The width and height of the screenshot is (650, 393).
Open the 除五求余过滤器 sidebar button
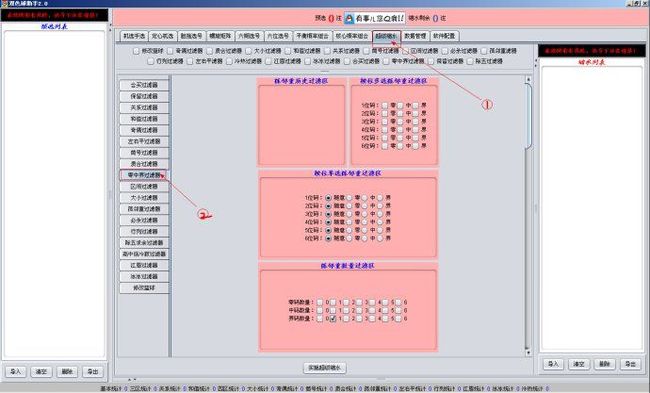click(144, 243)
